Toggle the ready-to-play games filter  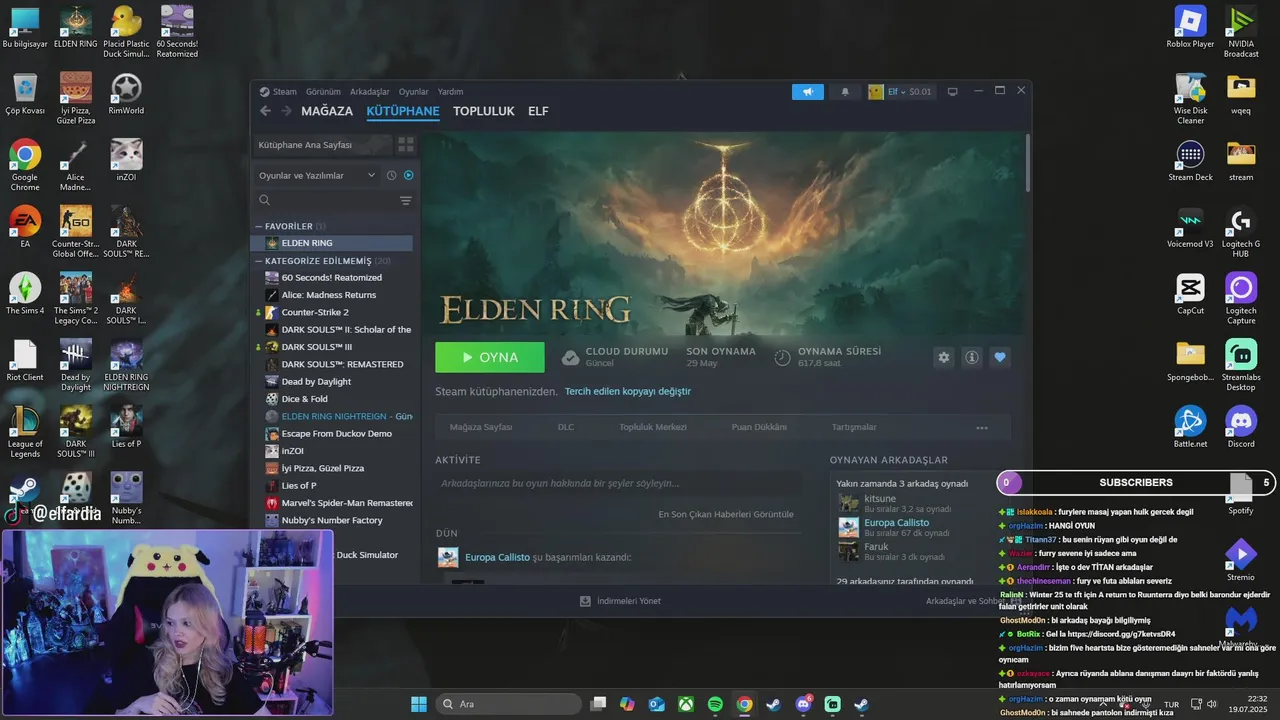pyautogui.click(x=408, y=175)
